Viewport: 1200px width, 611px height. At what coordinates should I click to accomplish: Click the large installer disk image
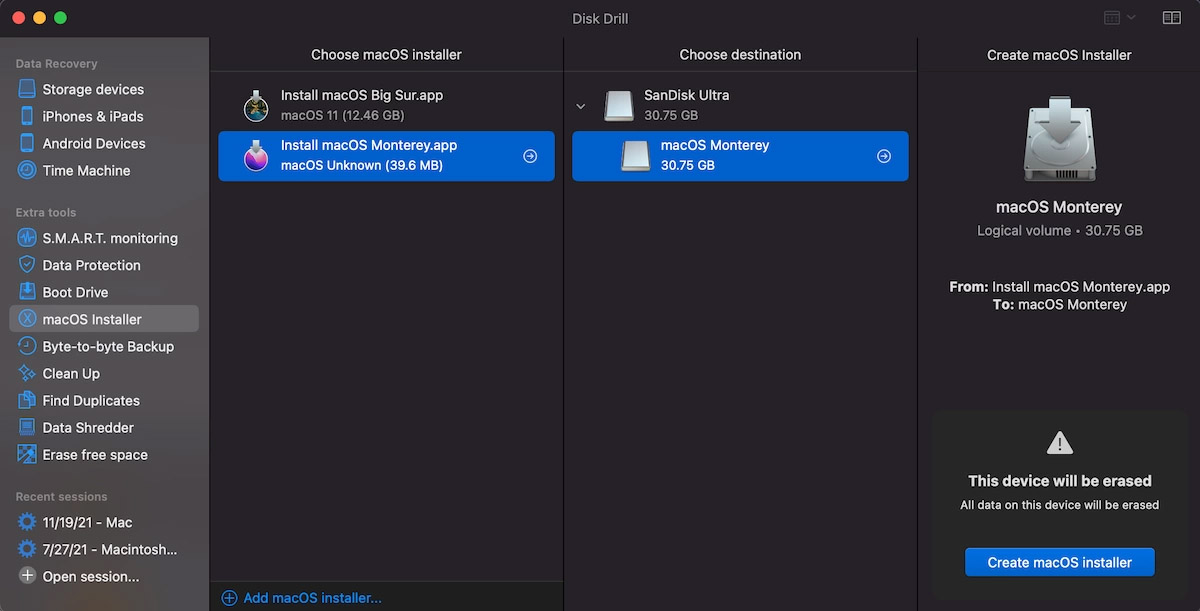click(x=1059, y=138)
